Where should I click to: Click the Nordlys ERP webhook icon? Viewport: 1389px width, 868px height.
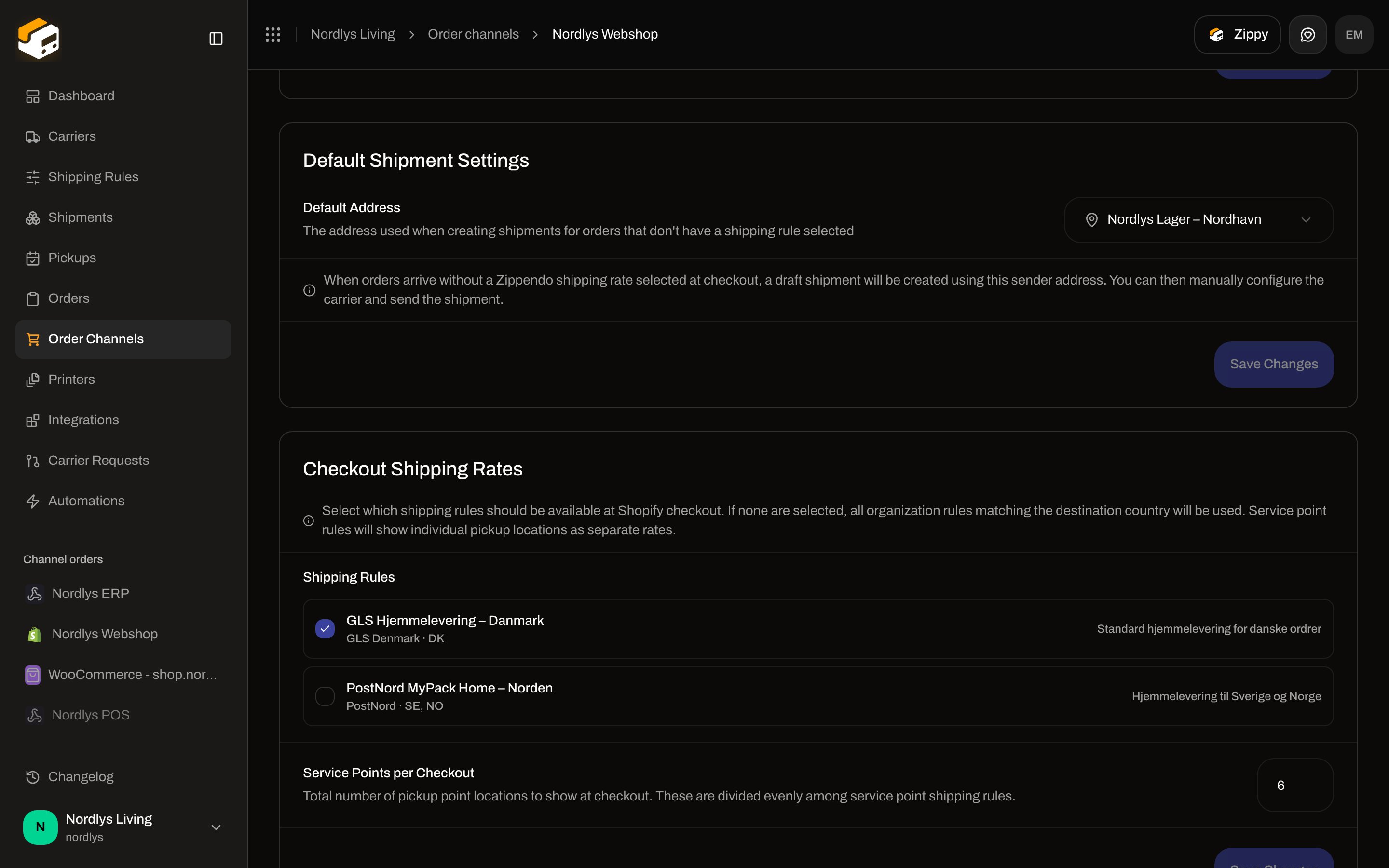(34, 594)
